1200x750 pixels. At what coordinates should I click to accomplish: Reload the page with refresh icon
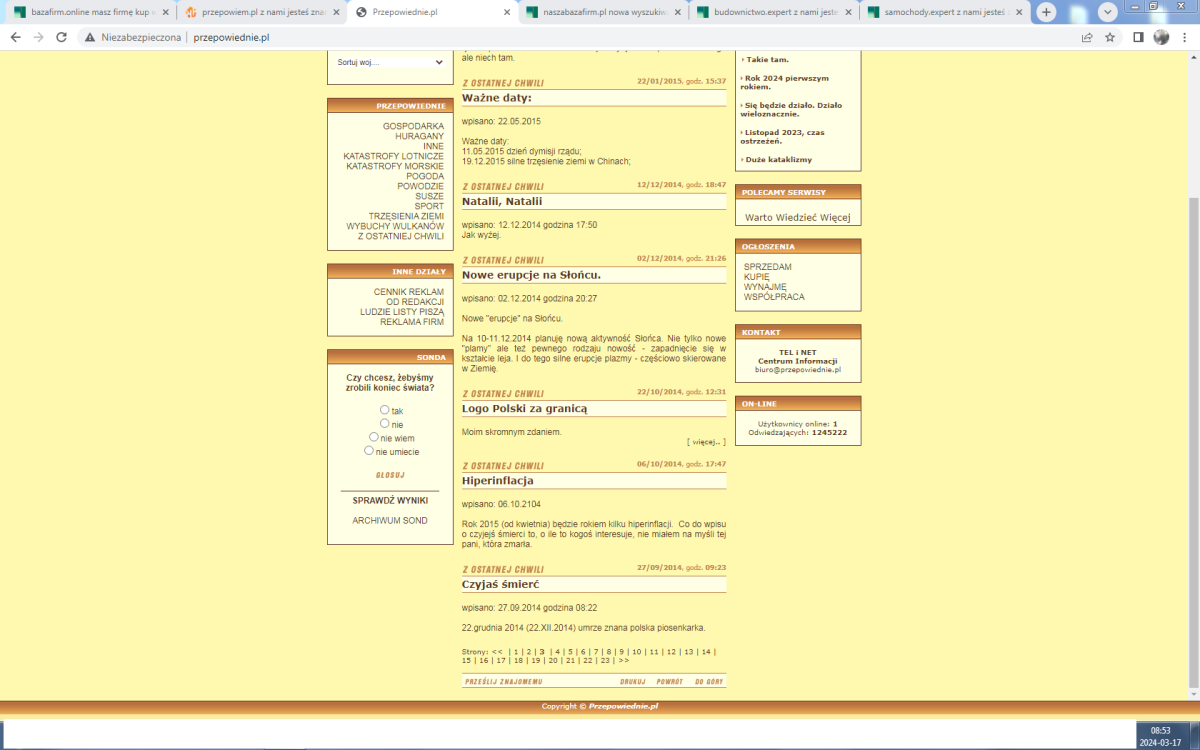tap(61, 37)
